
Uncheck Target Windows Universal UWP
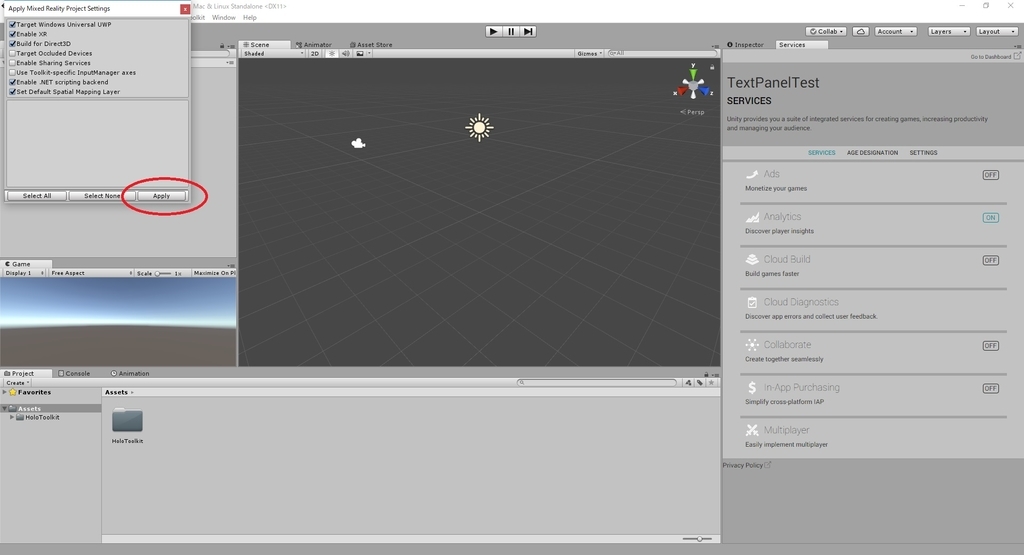tap(12, 24)
